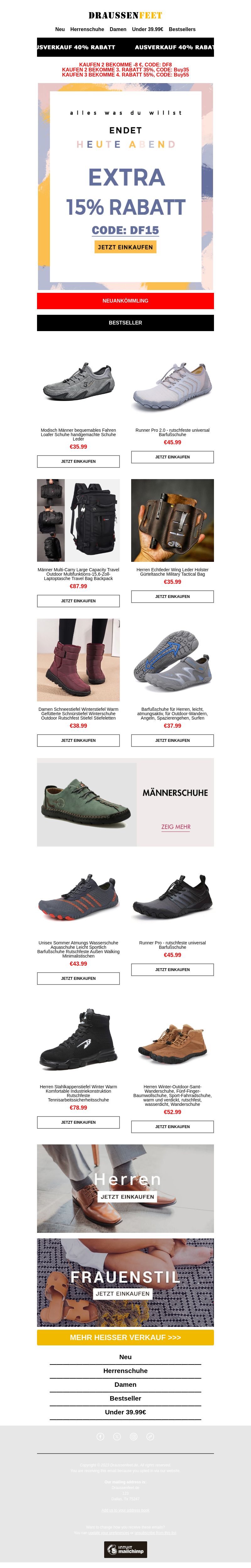
Task: Open the Instagram social icon in footer
Action: (133, 1436)
